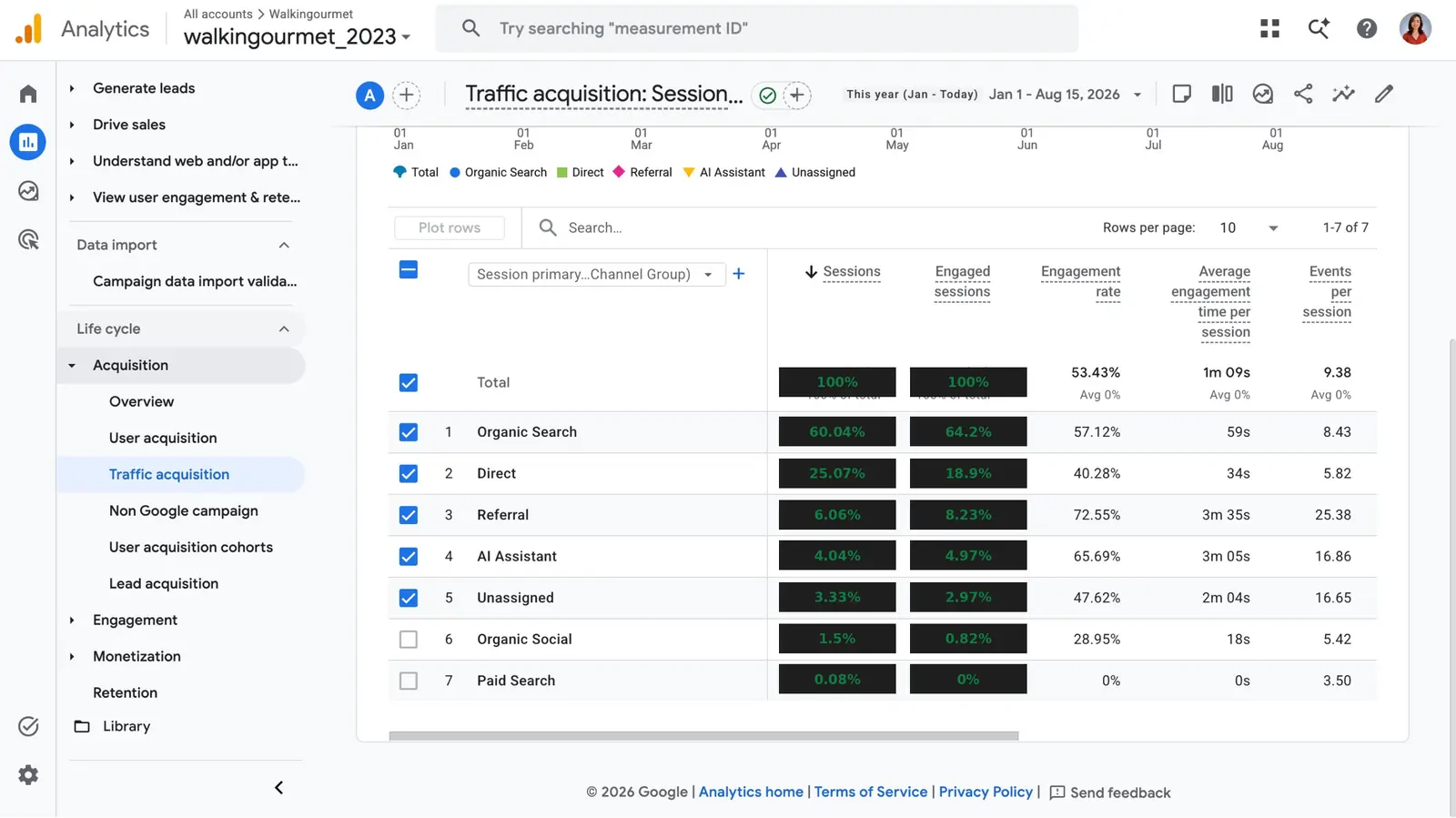Open the User acquisition report
This screenshot has width=1456, height=818.
click(x=163, y=438)
